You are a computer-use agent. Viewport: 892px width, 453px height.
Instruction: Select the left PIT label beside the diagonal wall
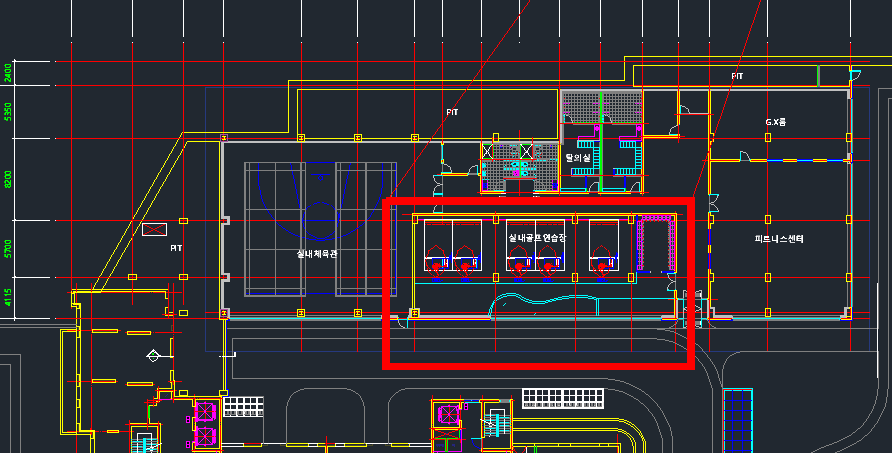click(x=176, y=247)
